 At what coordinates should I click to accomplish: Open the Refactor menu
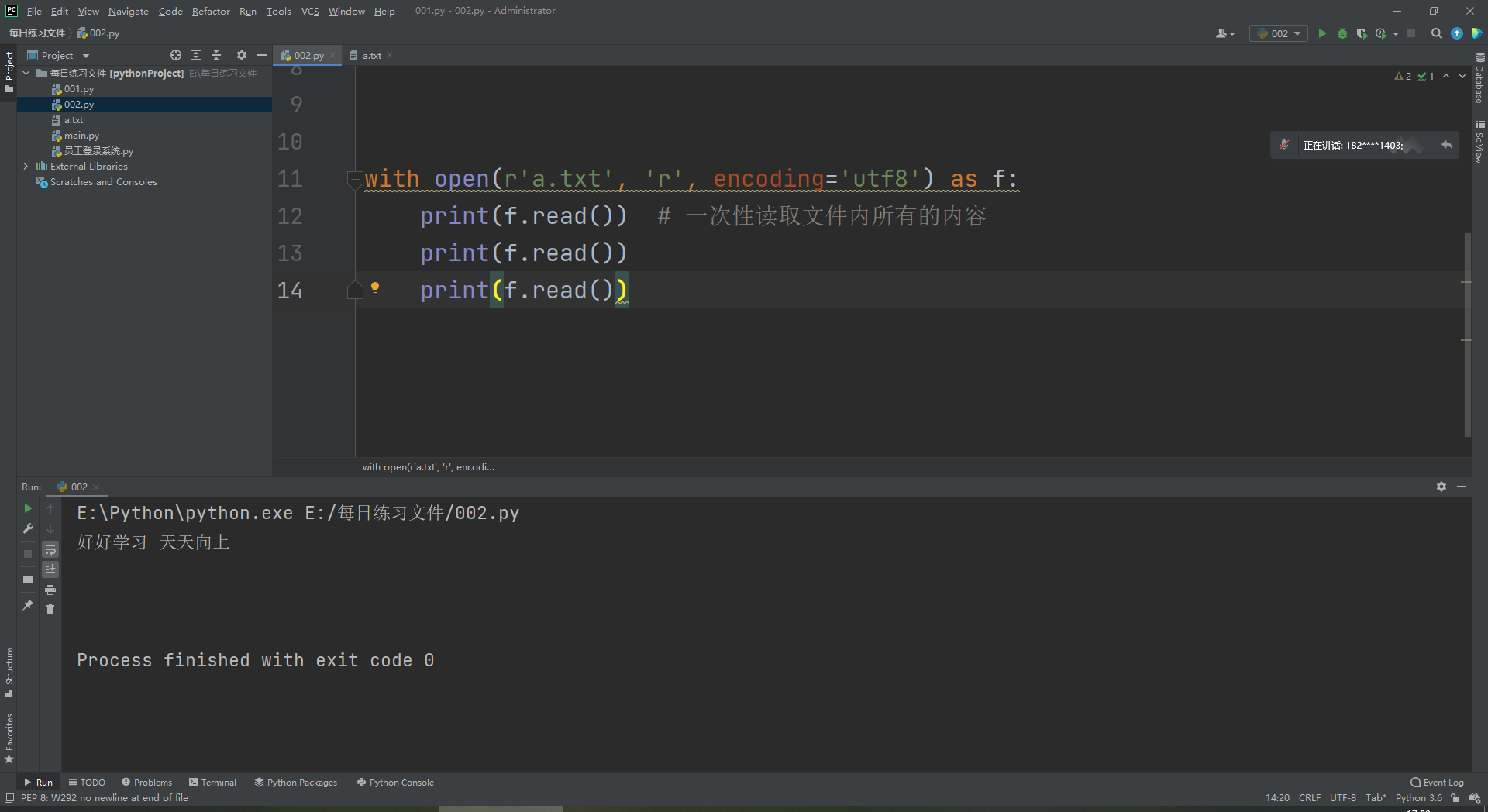click(211, 11)
